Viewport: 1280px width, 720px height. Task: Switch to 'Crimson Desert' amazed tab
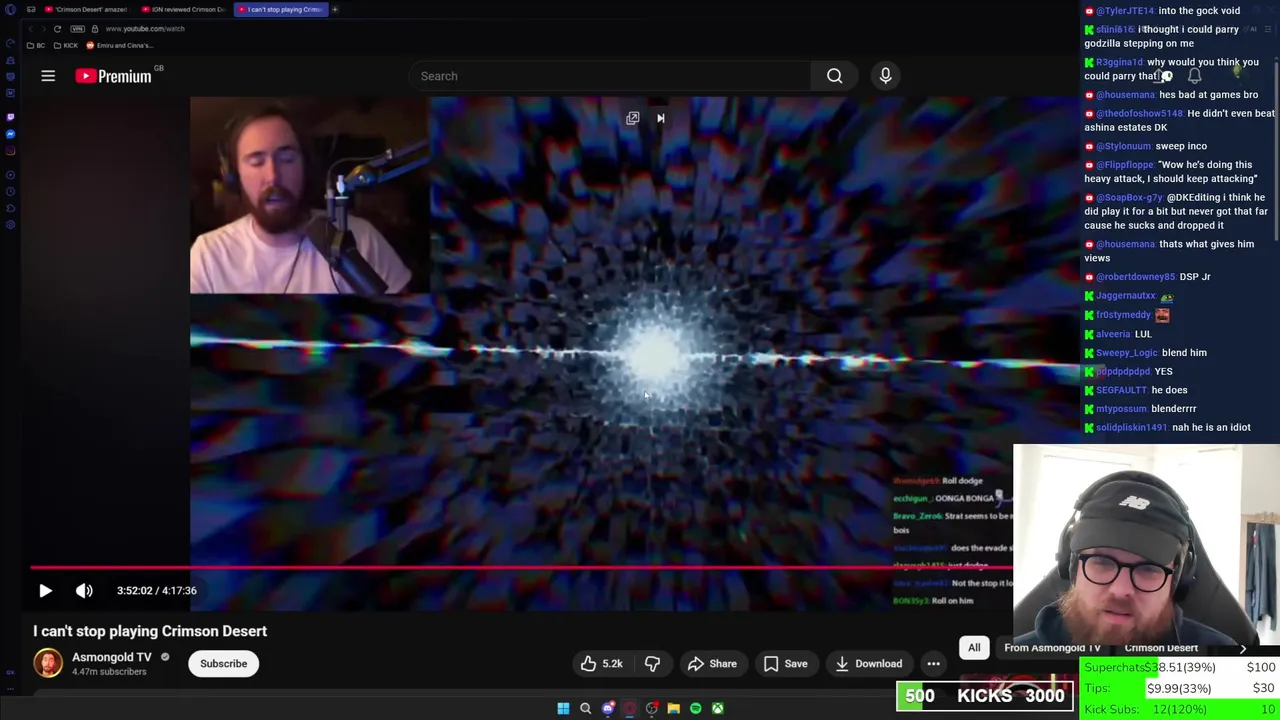tap(85, 9)
